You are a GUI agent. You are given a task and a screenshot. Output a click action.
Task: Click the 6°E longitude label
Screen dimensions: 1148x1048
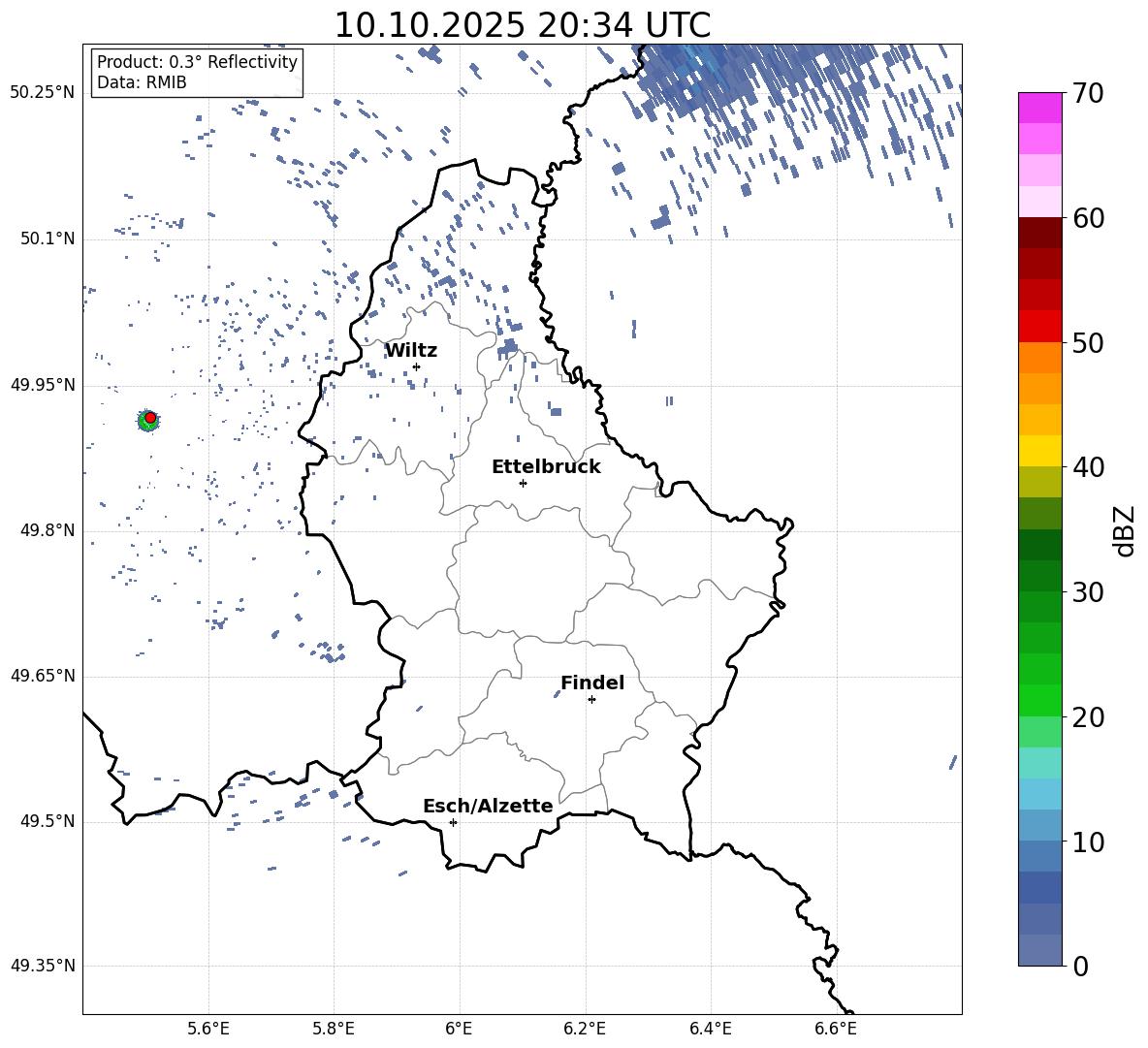(x=459, y=1029)
